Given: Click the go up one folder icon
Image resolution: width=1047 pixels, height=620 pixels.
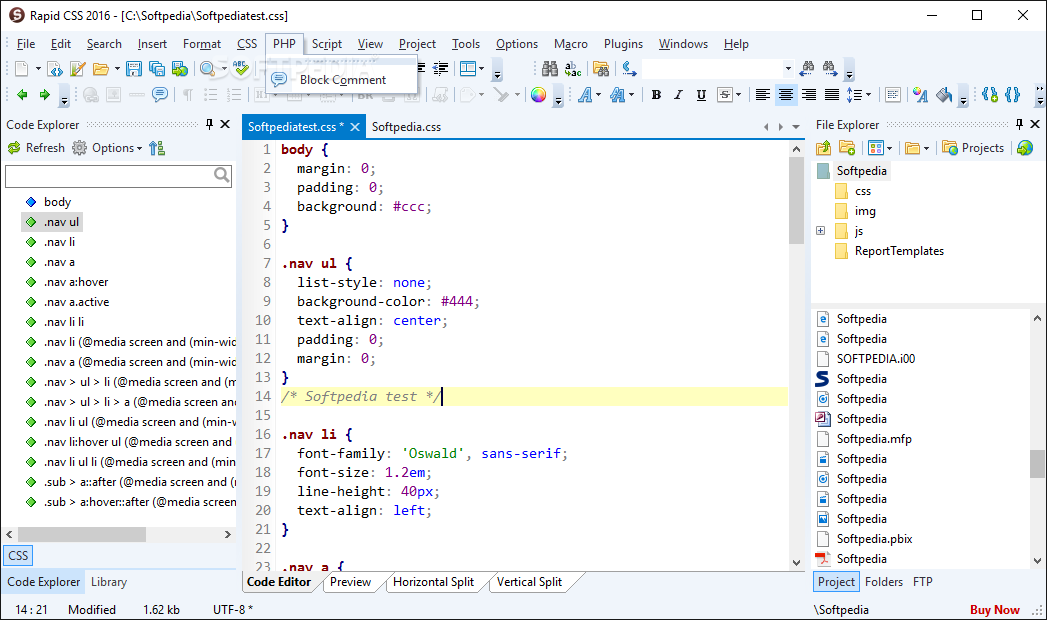Looking at the screenshot, I should (823, 148).
